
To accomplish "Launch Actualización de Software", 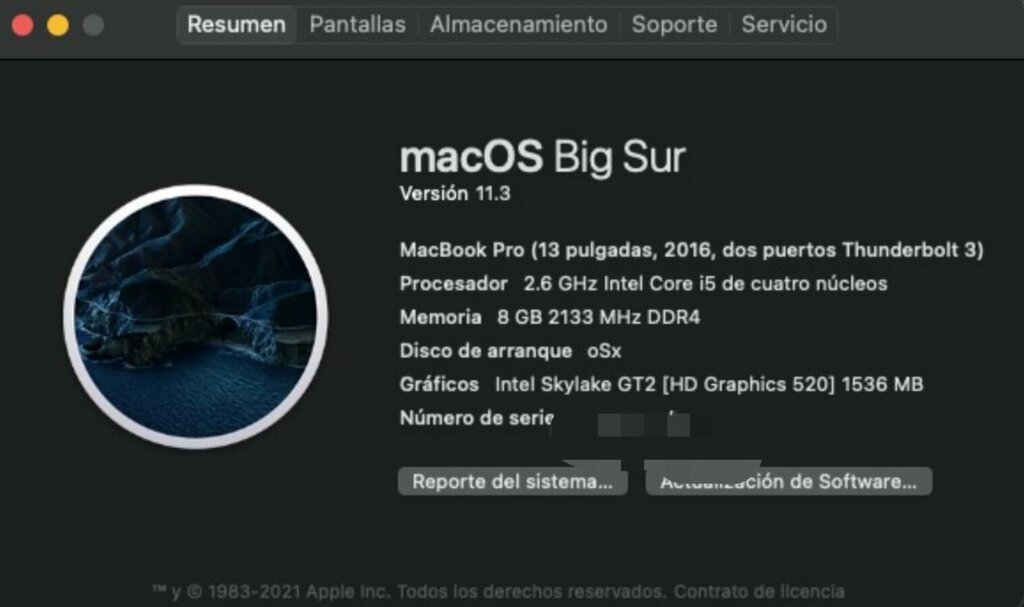I will click(x=789, y=482).
